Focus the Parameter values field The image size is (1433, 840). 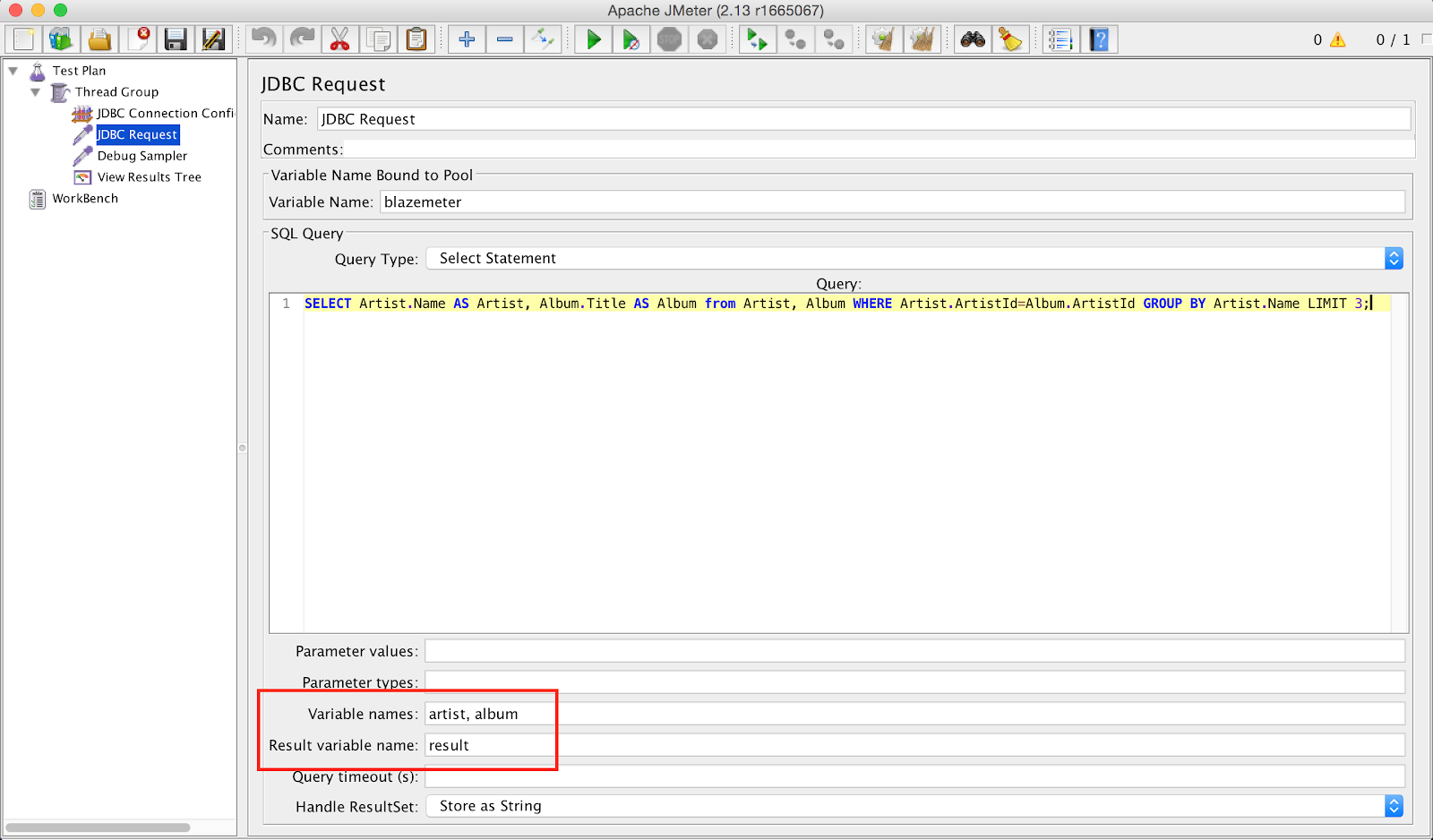(x=914, y=651)
